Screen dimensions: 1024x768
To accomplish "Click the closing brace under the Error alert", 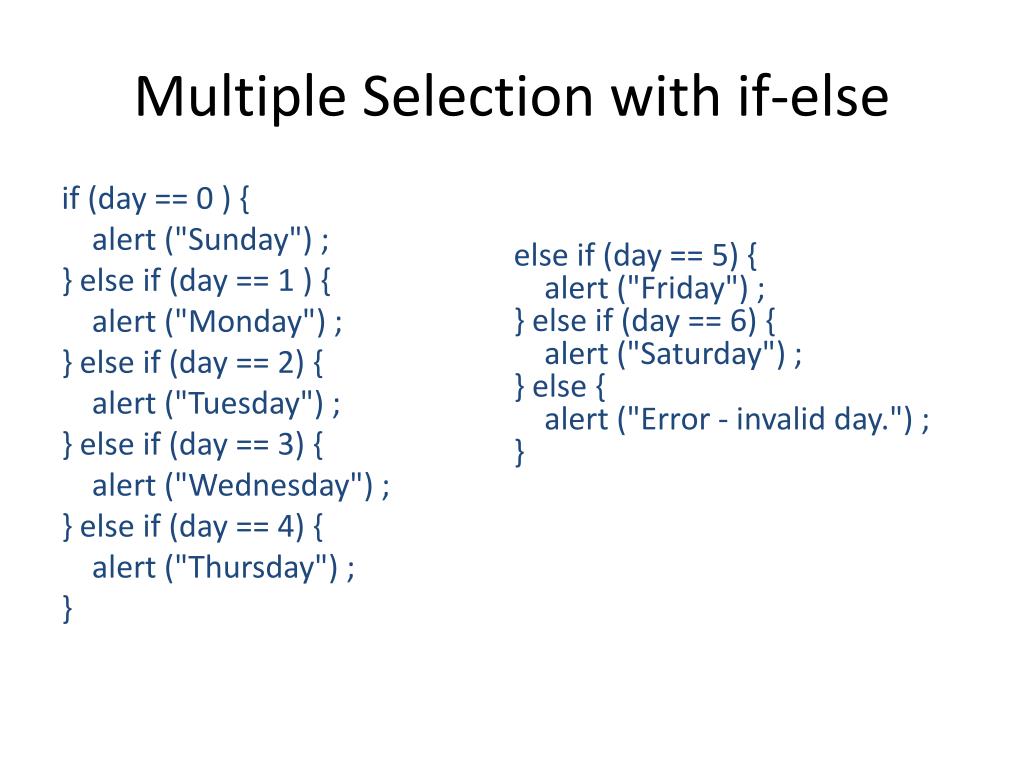I will [519, 452].
